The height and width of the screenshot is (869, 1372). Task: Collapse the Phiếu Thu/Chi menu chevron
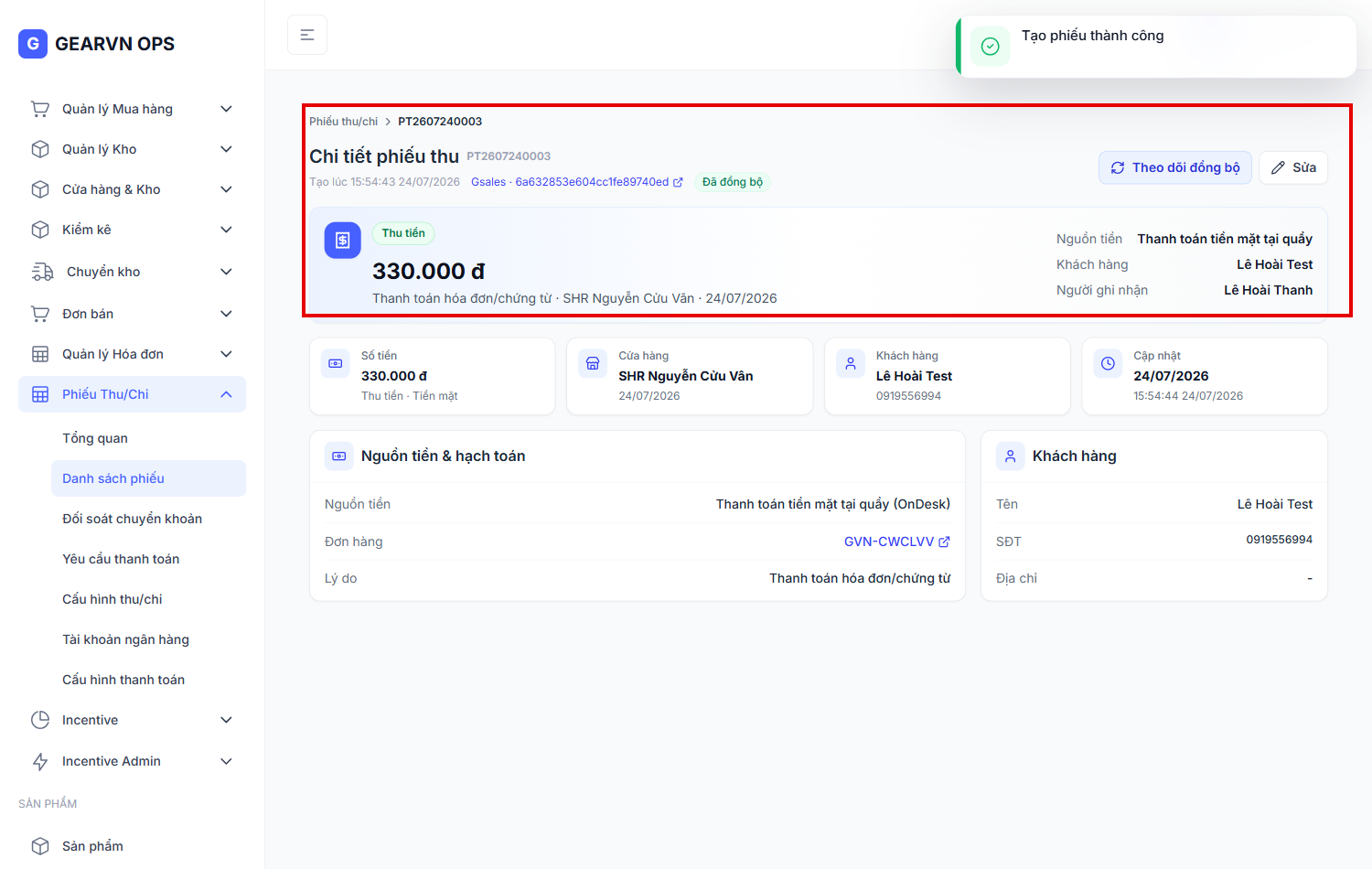(226, 394)
